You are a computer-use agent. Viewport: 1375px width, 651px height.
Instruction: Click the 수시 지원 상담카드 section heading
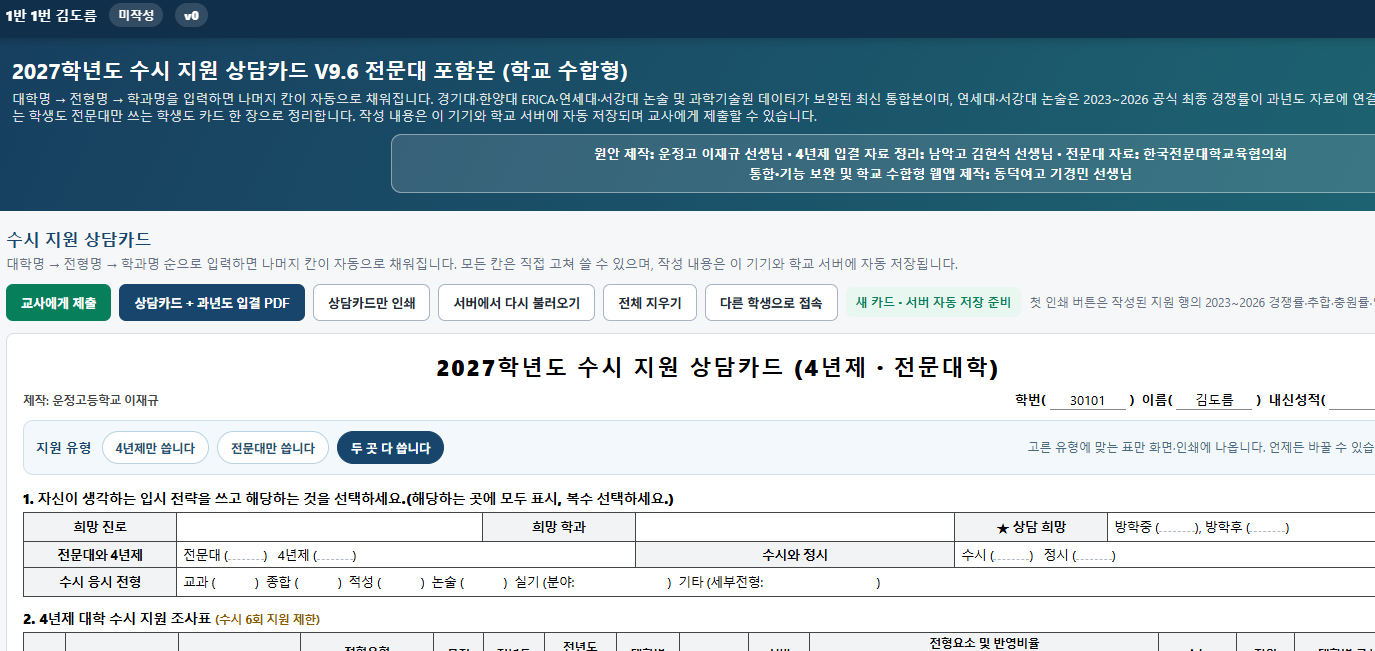coord(79,239)
